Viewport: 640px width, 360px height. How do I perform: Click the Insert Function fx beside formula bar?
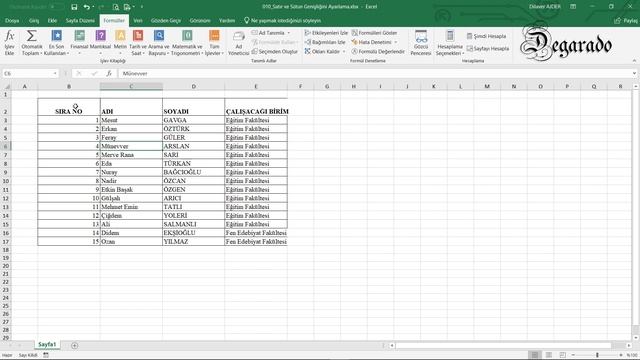[x=109, y=73]
